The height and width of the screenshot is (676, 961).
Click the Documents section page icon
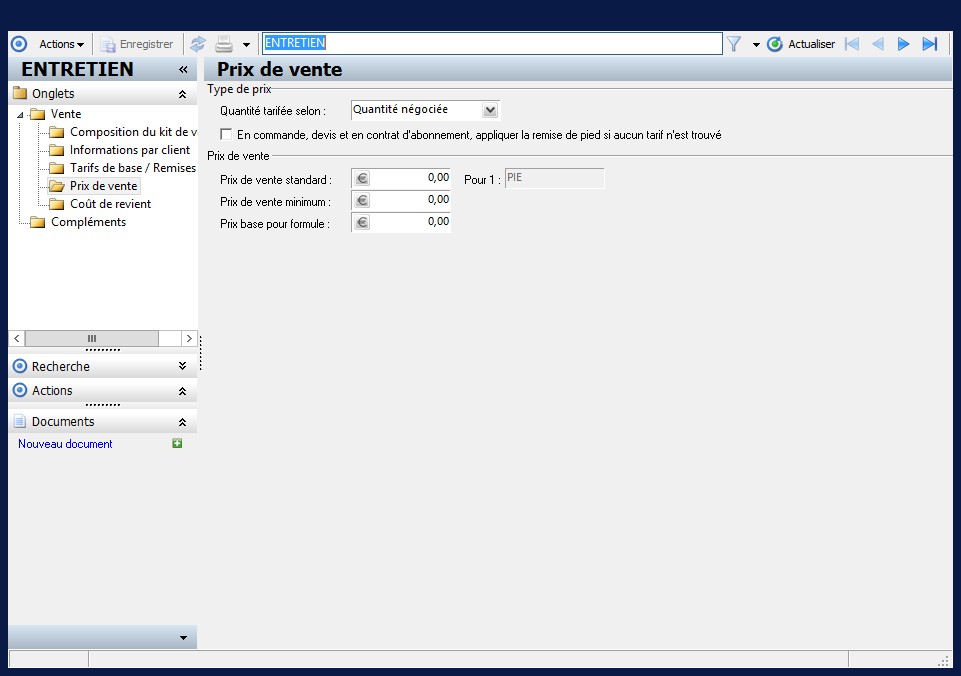click(20, 421)
